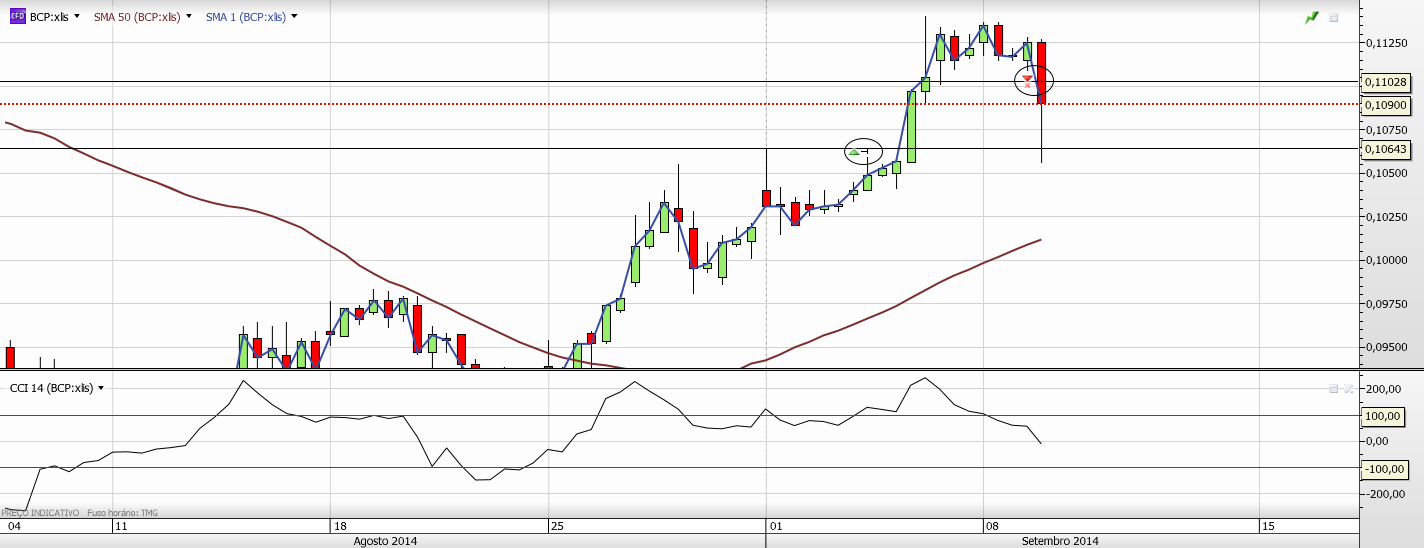Click the red down-arrow sell marker
The width and height of the screenshot is (1424, 548).
[1027, 79]
